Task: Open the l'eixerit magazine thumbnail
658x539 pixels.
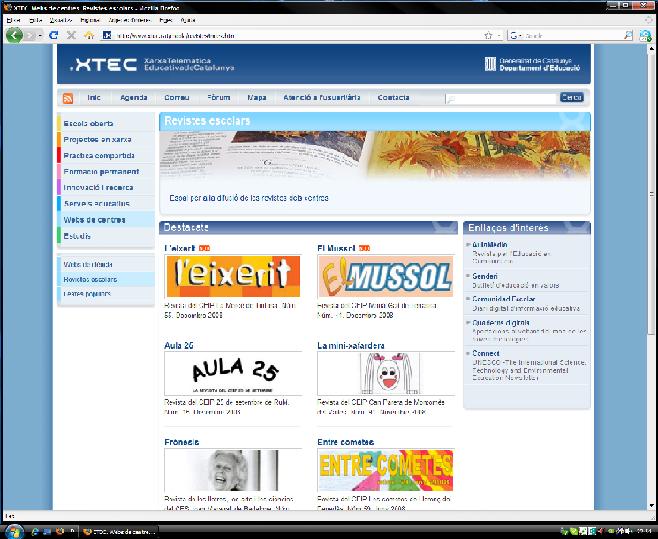Action: tap(232, 277)
